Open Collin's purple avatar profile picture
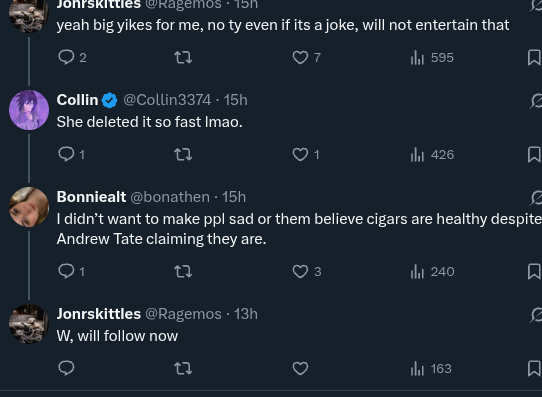Viewport: 542px width, 397px height. click(x=29, y=110)
